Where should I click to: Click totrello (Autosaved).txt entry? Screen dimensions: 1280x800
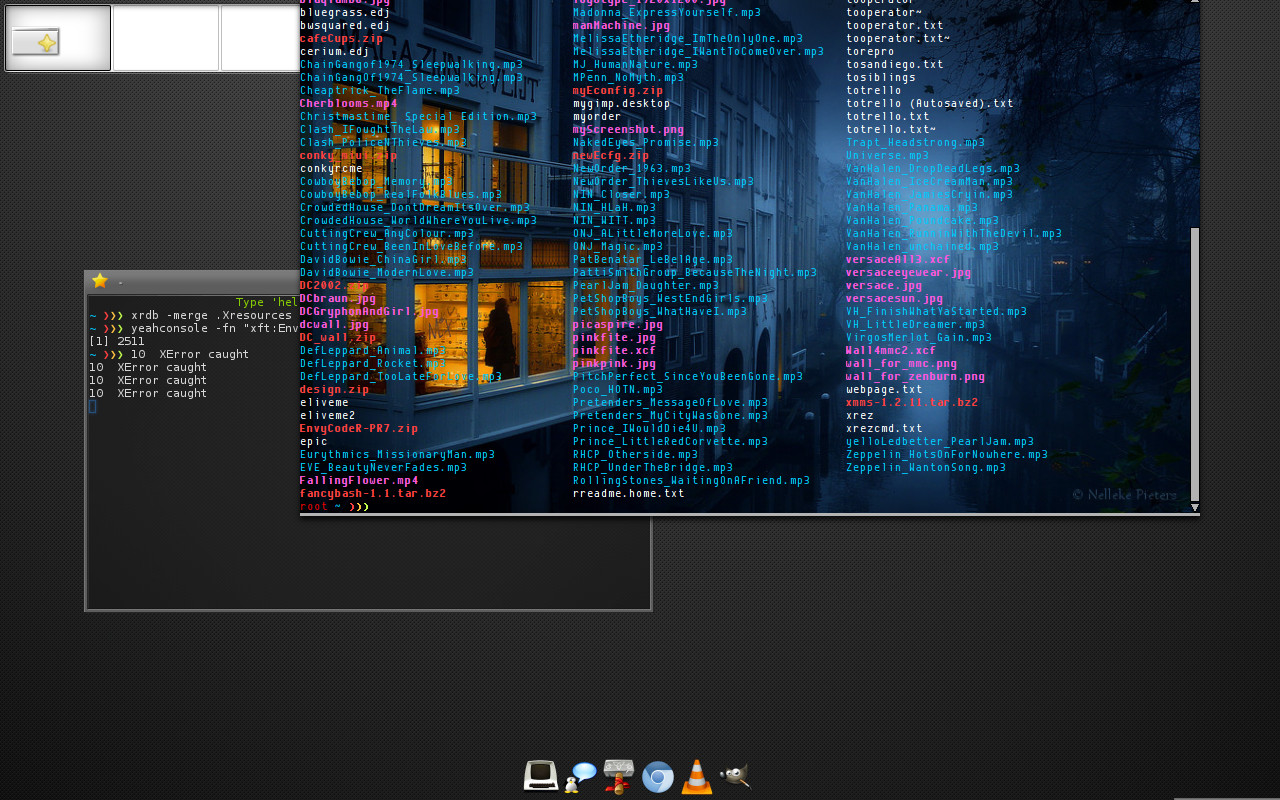[930, 103]
